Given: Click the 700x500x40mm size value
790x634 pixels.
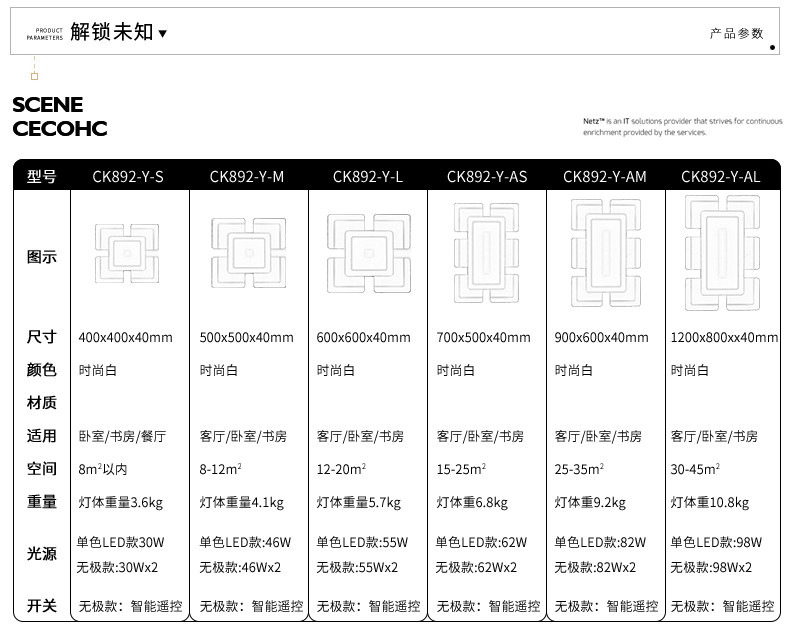Looking at the screenshot, I should point(484,337).
